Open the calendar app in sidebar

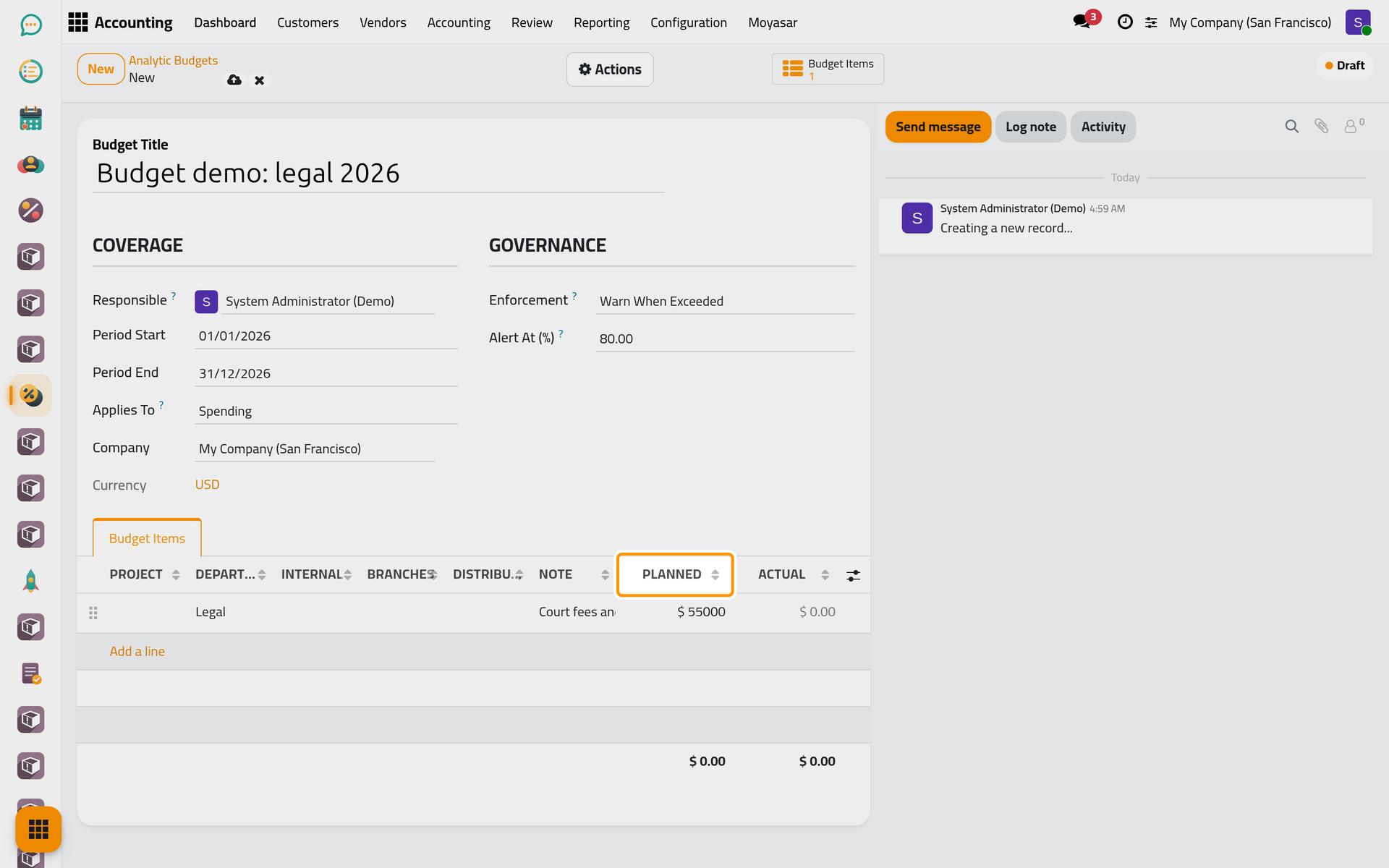click(x=30, y=118)
